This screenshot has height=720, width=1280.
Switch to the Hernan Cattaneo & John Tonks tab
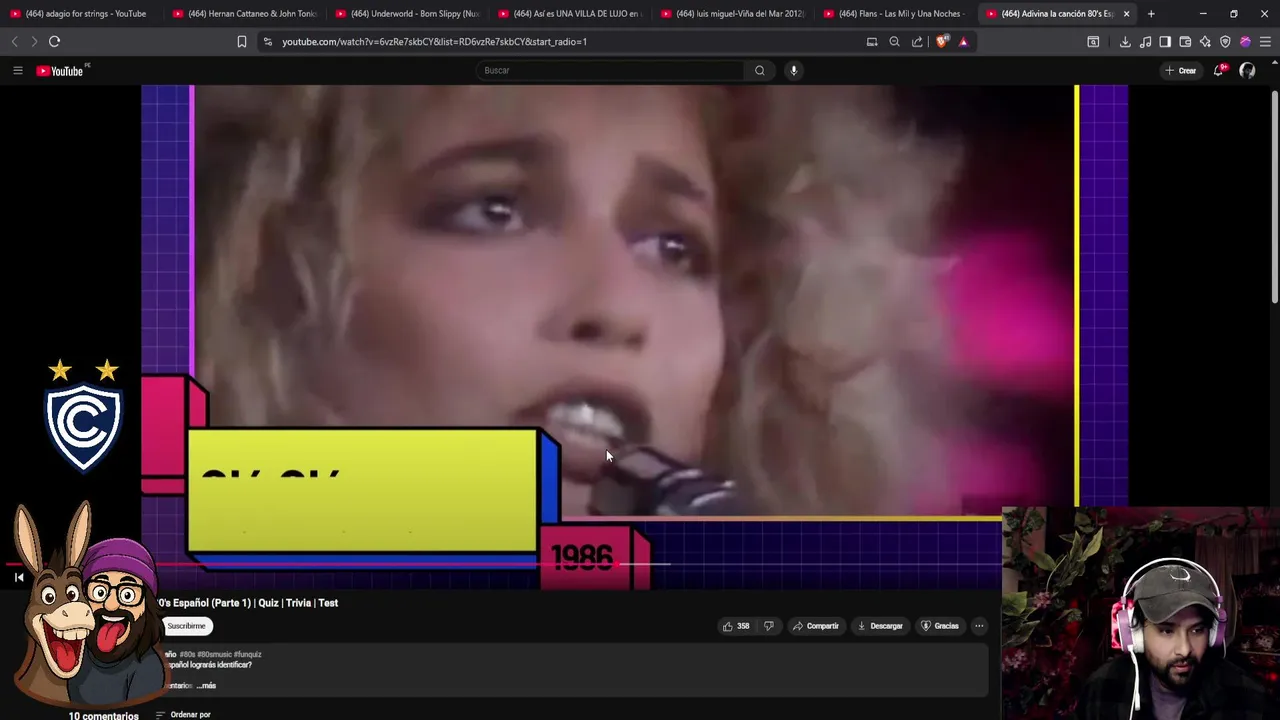(x=244, y=14)
